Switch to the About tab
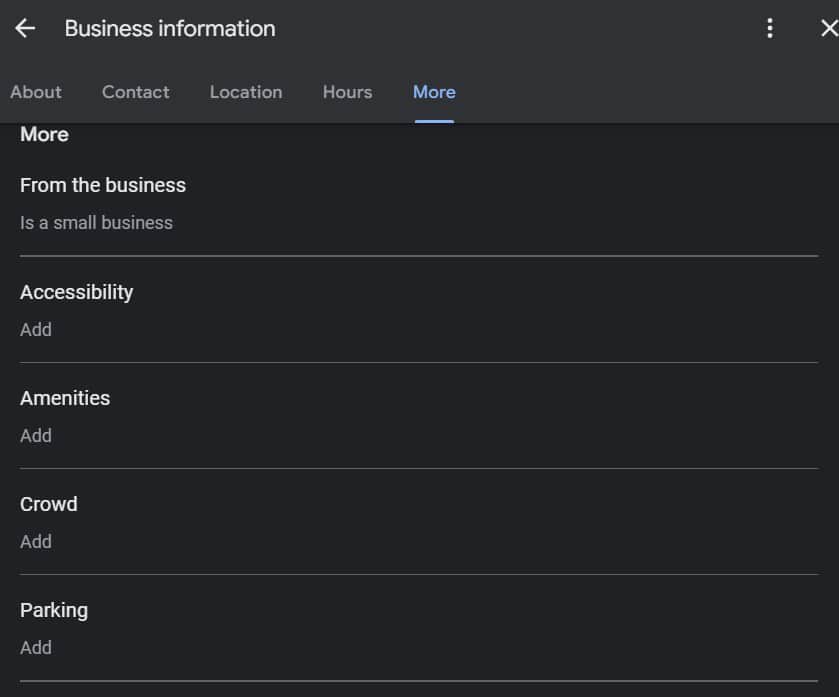 coord(36,92)
